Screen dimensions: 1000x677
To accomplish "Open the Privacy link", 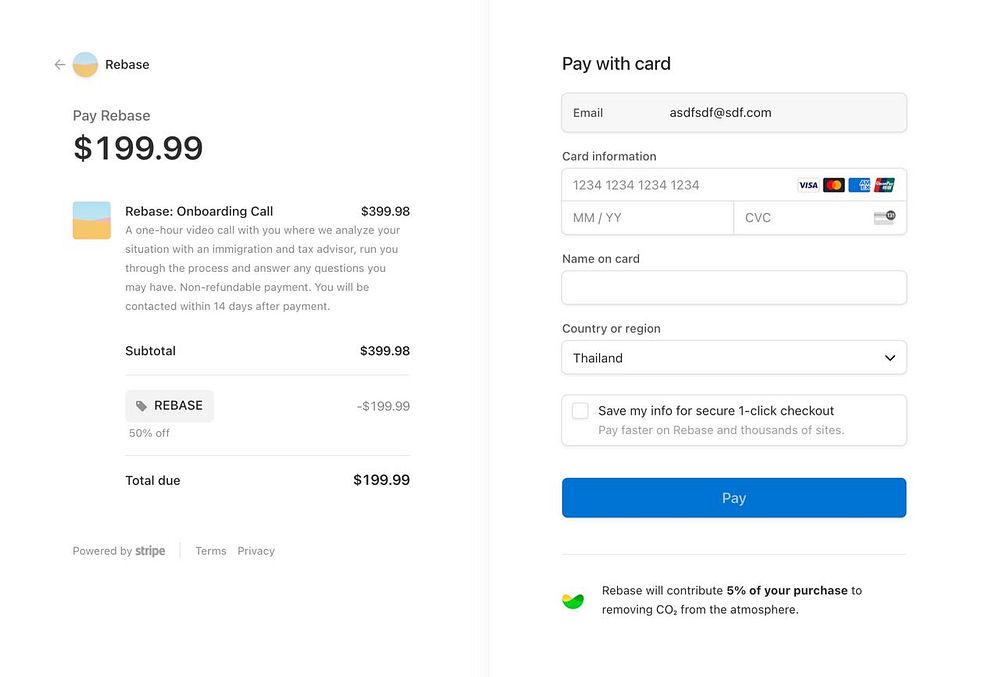I will tap(256, 551).
